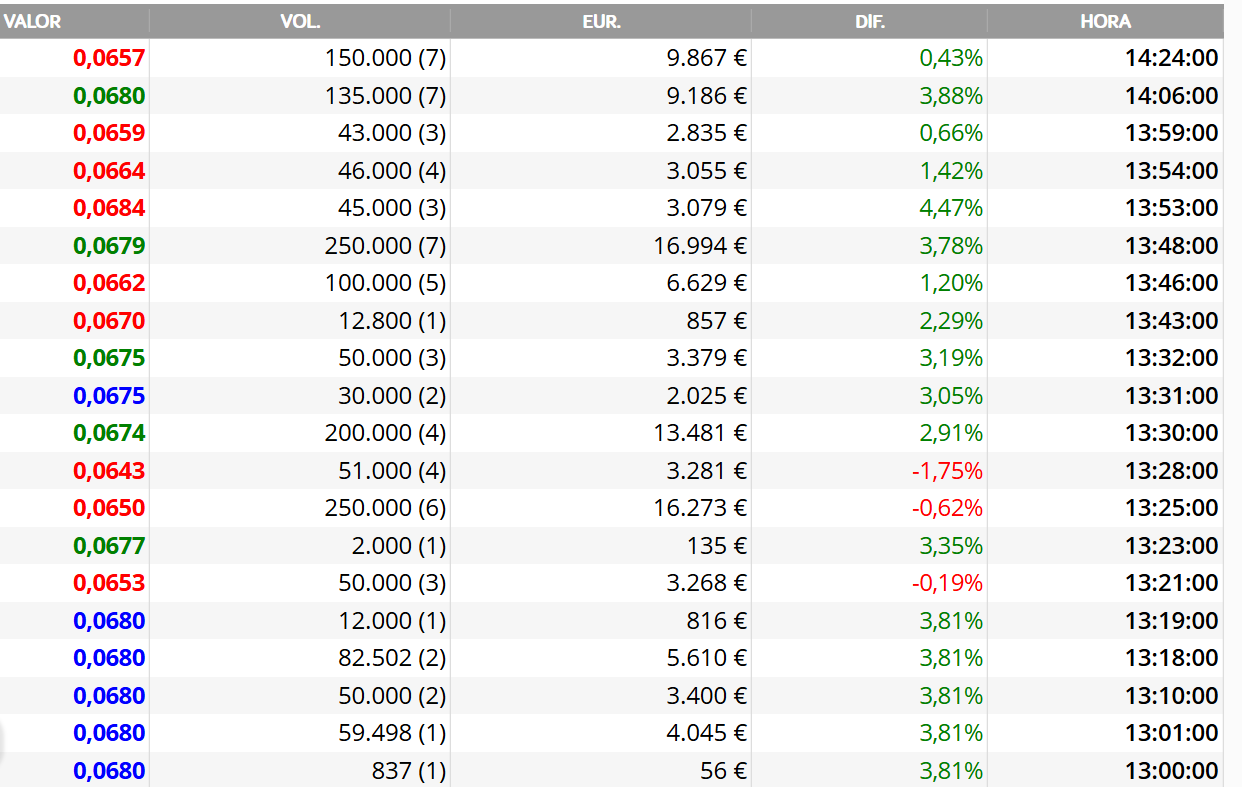
Task: Select the blue 0,0675 value
Action: [x=110, y=395]
